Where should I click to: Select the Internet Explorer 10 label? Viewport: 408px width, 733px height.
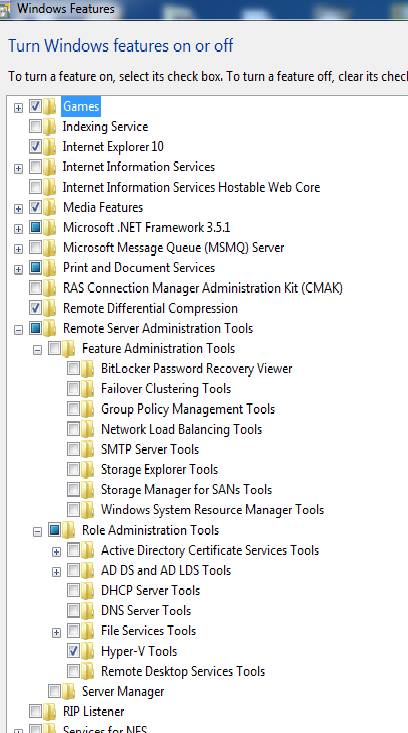pos(113,147)
